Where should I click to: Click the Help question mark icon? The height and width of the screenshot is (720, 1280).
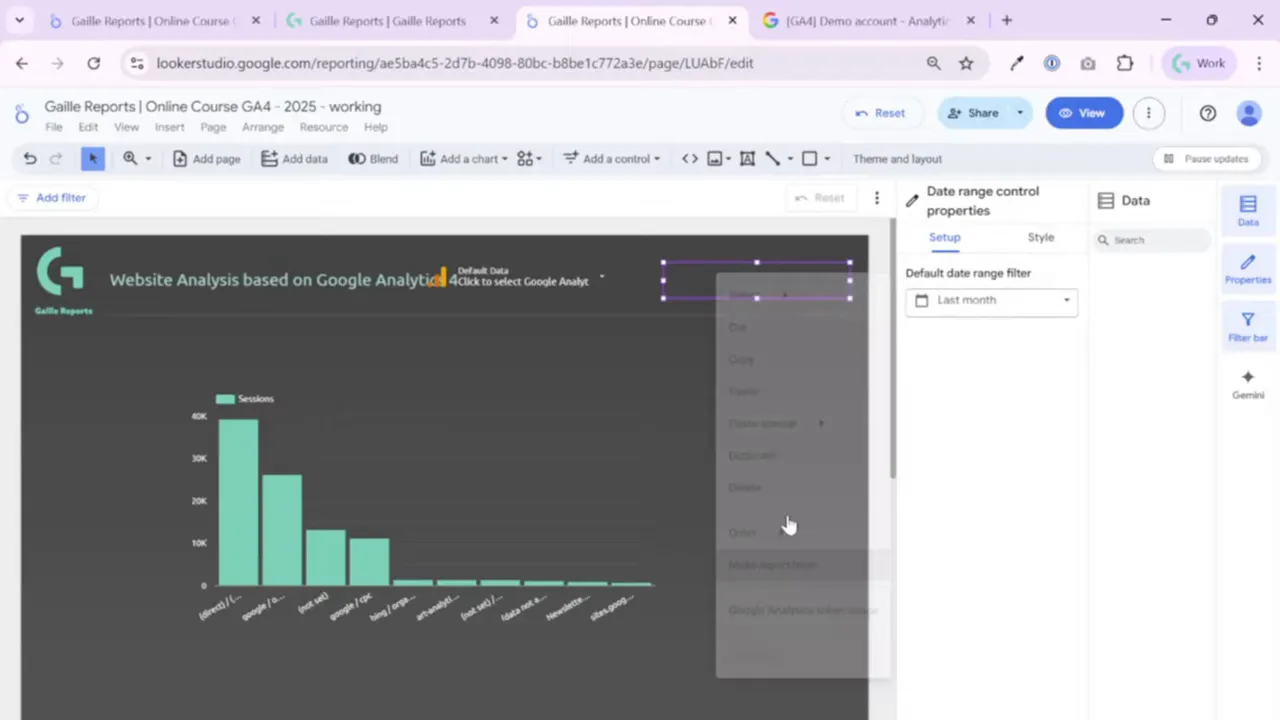click(x=1207, y=113)
